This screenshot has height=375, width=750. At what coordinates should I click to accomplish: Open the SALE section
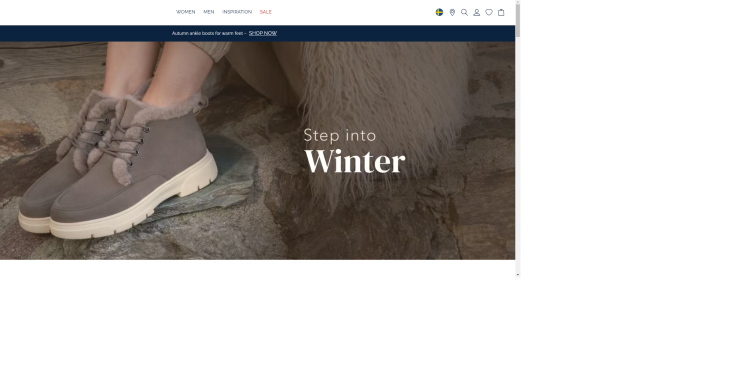click(x=265, y=12)
